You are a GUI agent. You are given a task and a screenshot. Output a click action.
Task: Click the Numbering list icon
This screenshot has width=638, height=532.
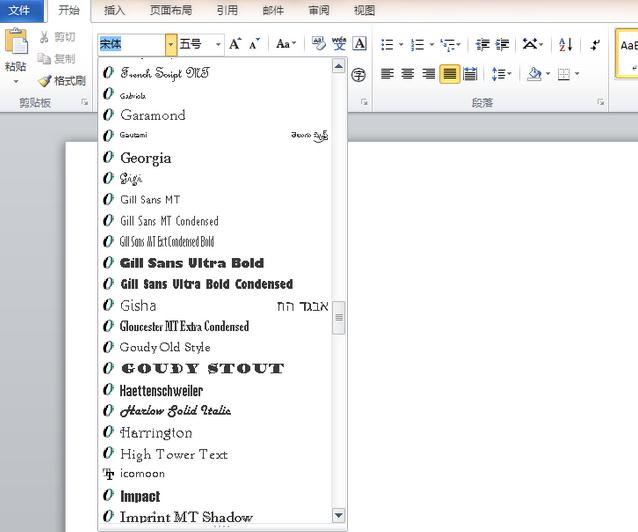pos(417,44)
